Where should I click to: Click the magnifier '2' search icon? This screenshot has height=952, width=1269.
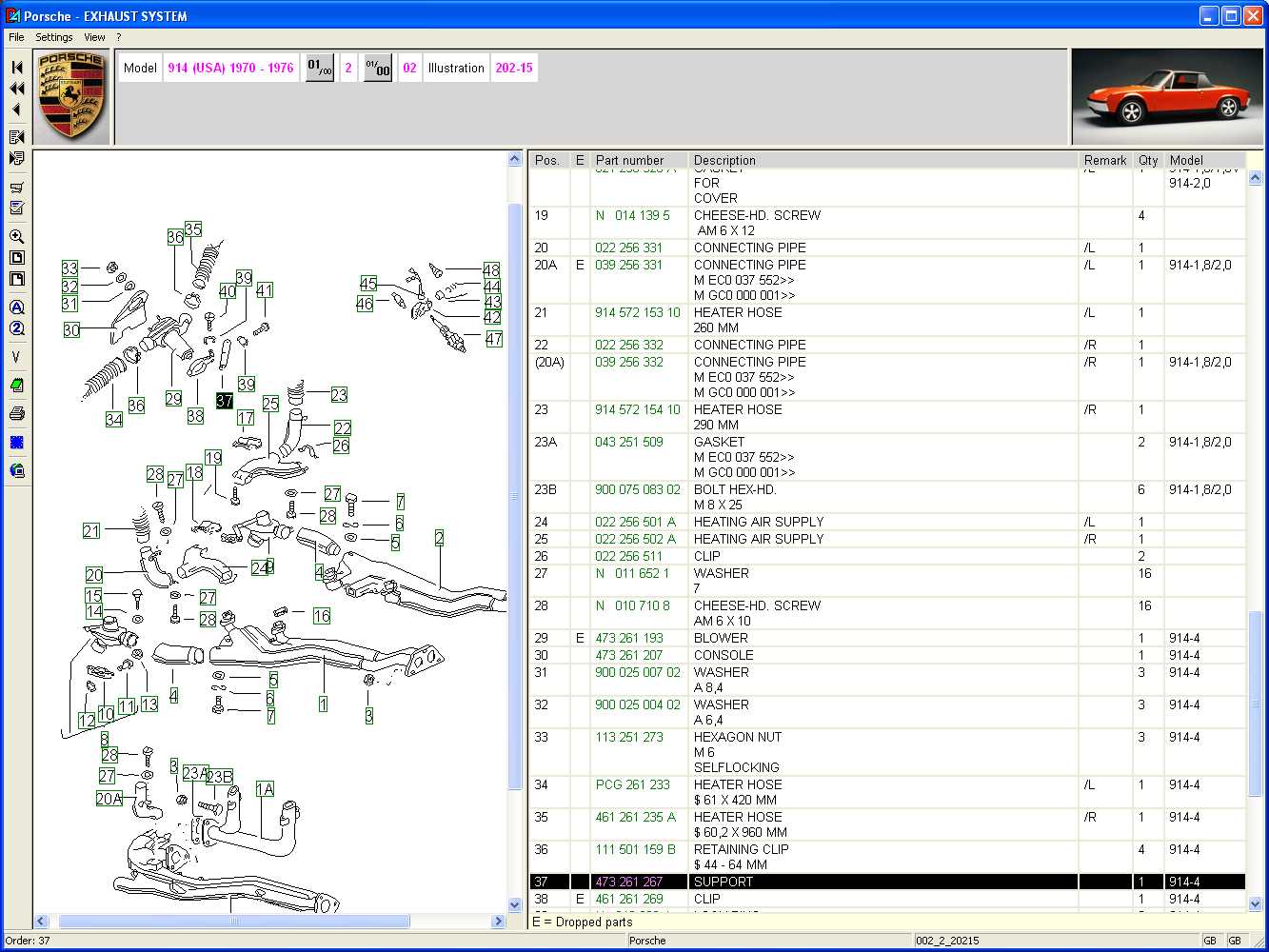tap(16, 328)
